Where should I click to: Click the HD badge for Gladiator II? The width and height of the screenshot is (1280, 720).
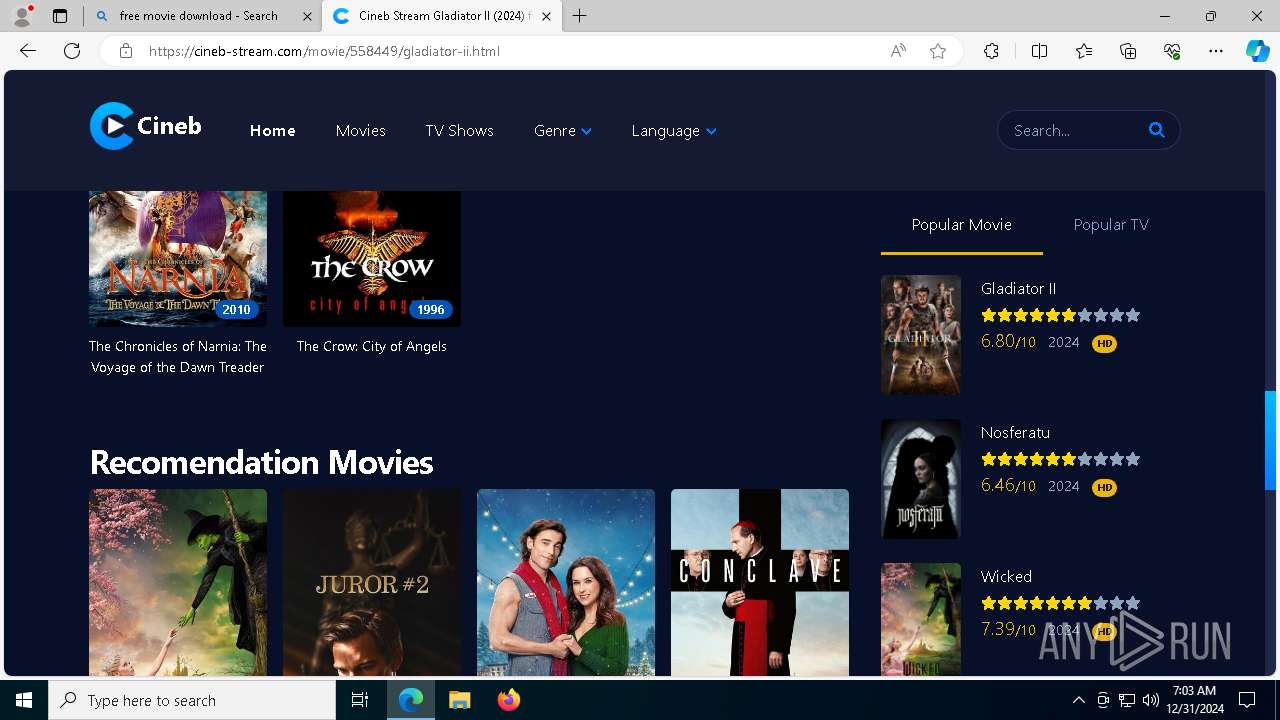click(1104, 343)
